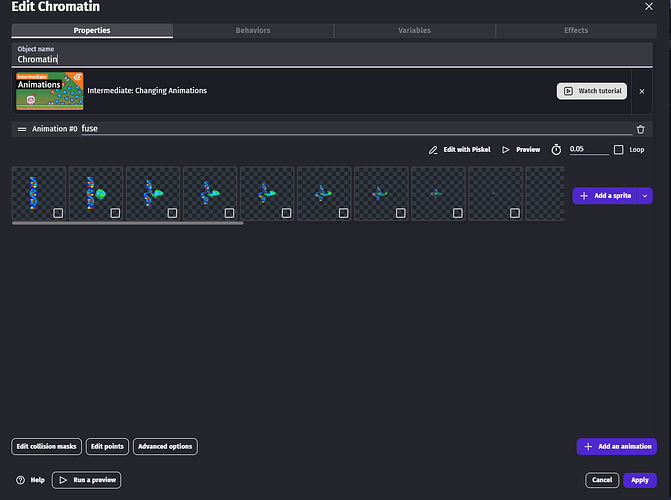The image size is (671, 500).
Task: Select the third sprite frame checkbox
Action: pos(172,212)
